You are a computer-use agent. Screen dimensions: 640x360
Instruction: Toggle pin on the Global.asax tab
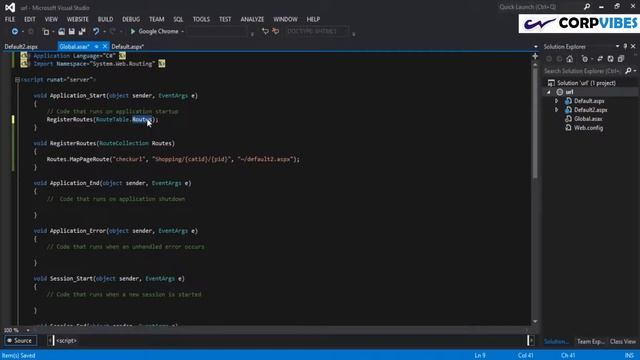coord(96,47)
